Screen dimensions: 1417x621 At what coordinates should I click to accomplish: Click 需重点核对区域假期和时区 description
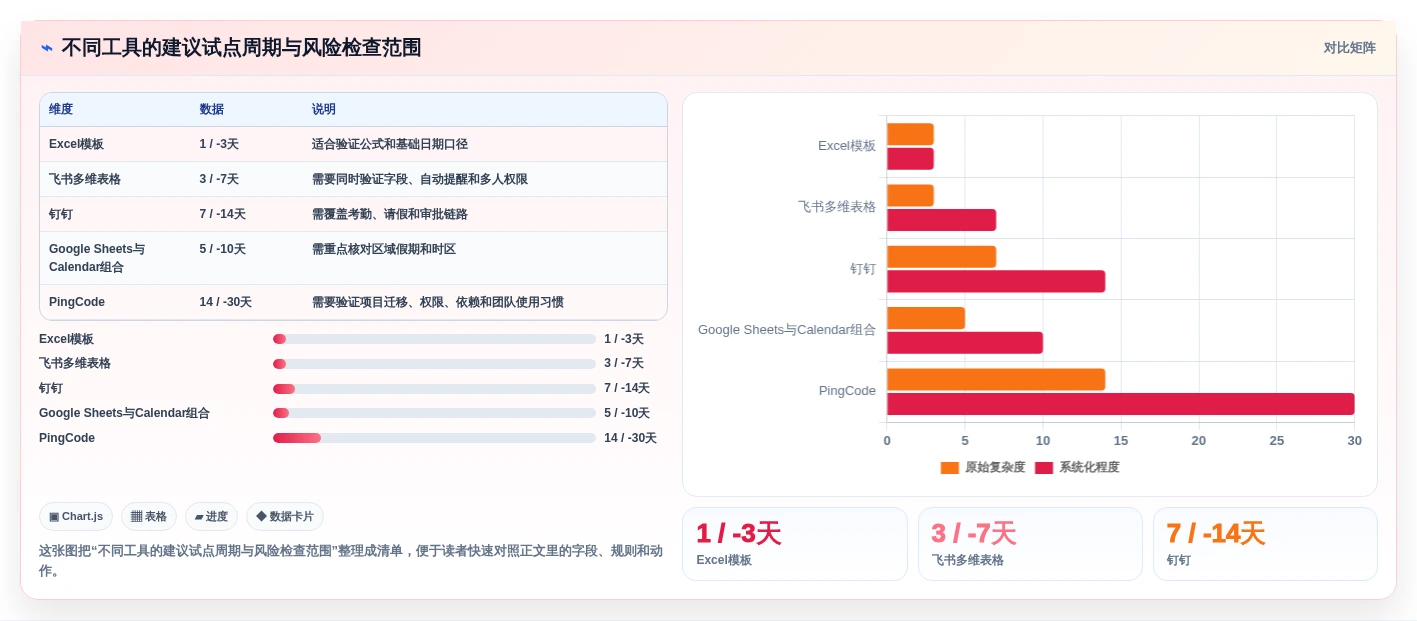pyautogui.click(x=383, y=250)
